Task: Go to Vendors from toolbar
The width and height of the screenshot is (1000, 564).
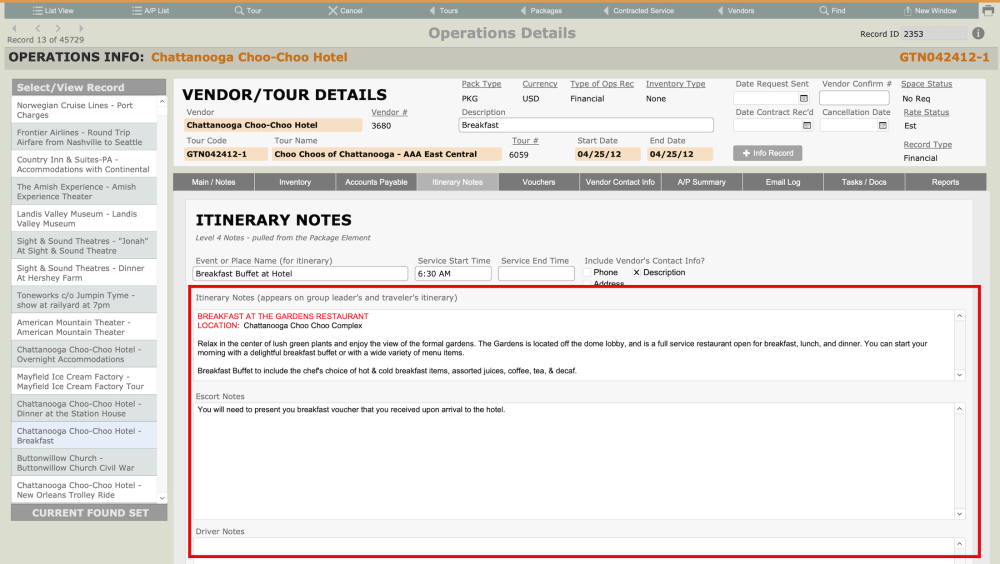Action: 736,11
